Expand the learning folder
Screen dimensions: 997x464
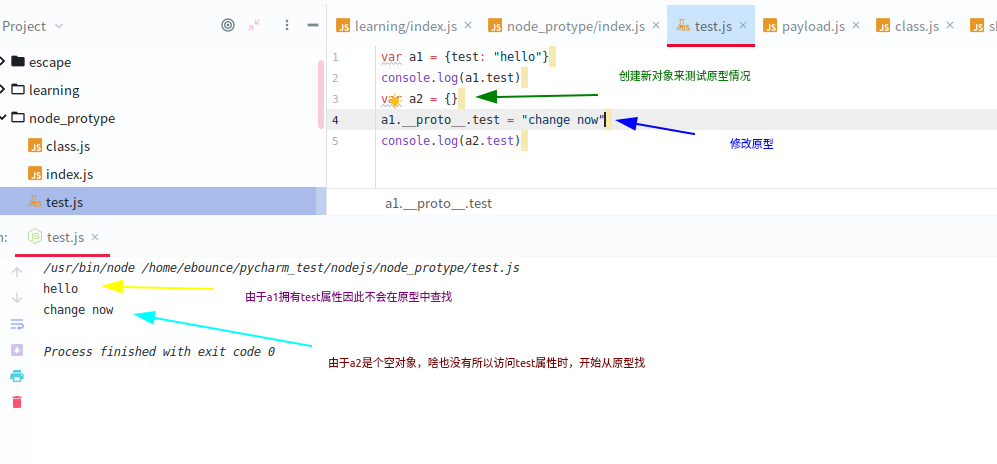point(3,90)
